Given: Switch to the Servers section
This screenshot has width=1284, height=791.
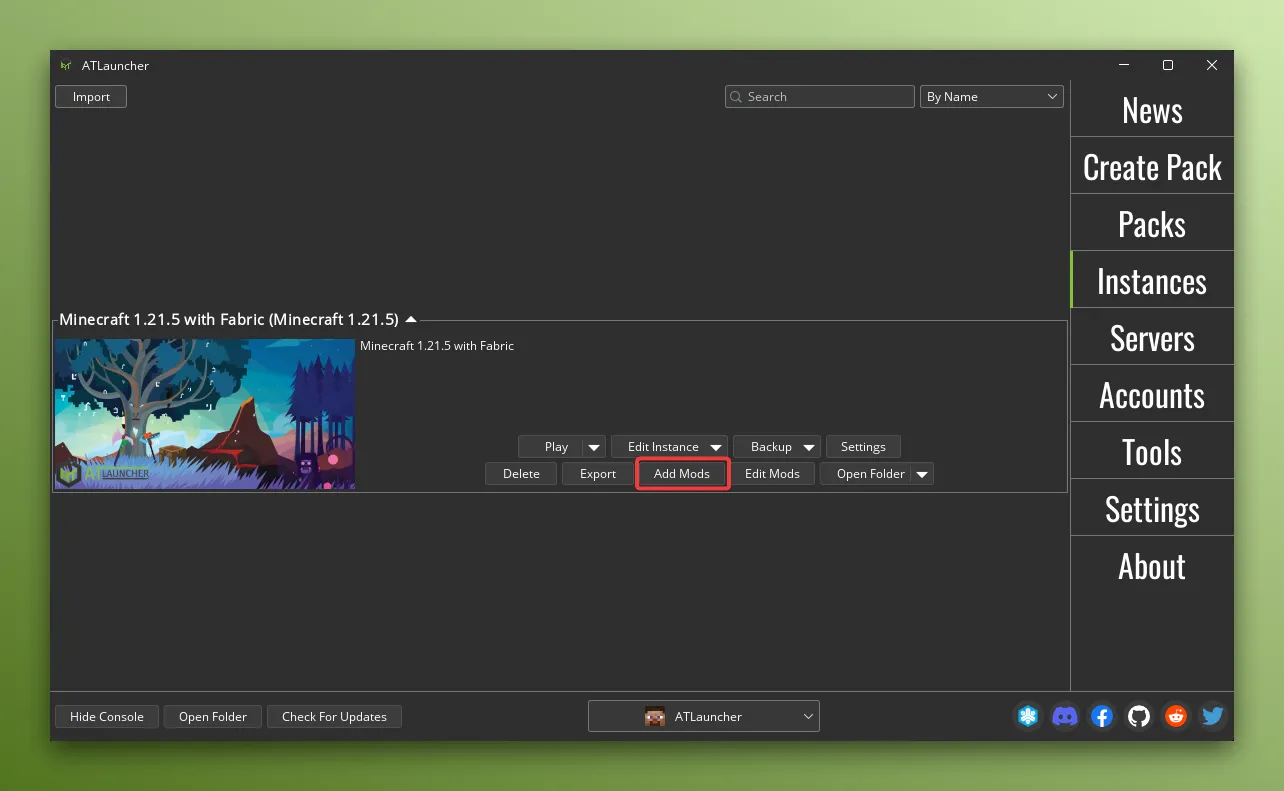Looking at the screenshot, I should point(1152,338).
